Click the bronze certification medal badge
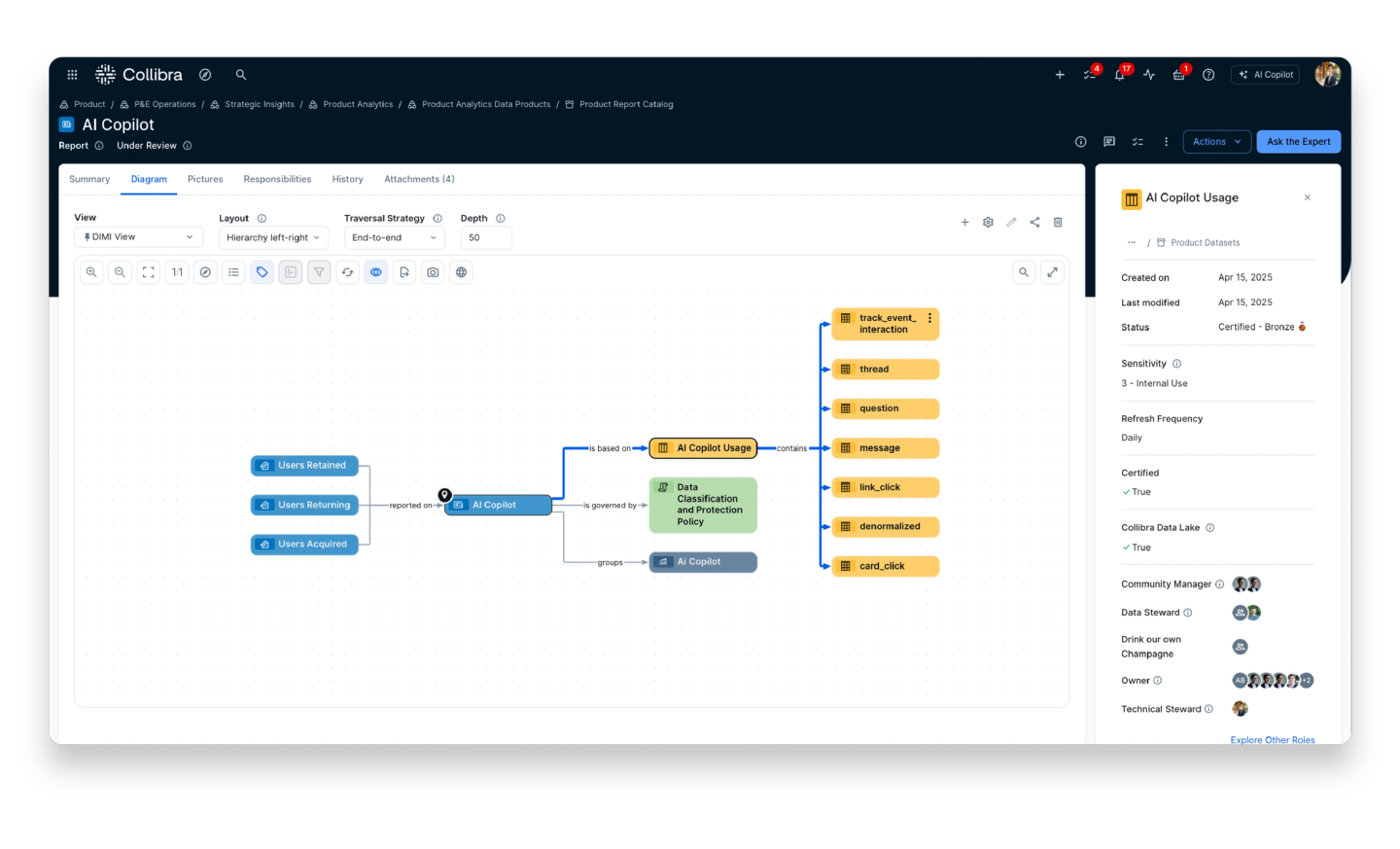 coord(1301,327)
